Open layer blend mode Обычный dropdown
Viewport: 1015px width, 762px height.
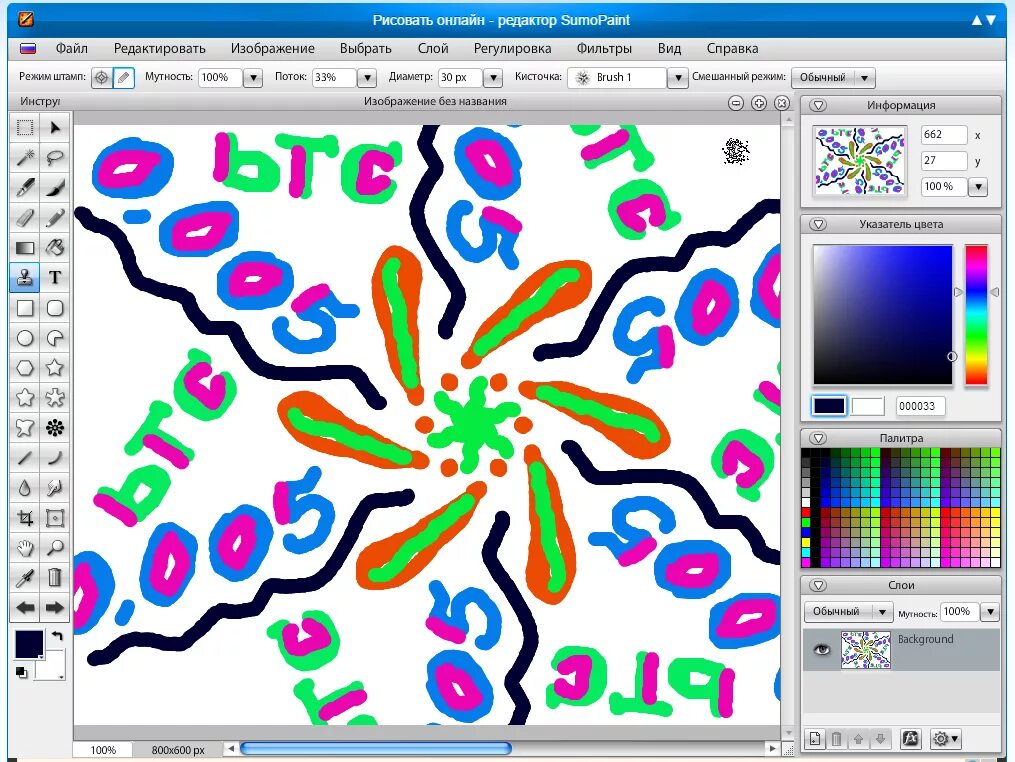[848, 611]
